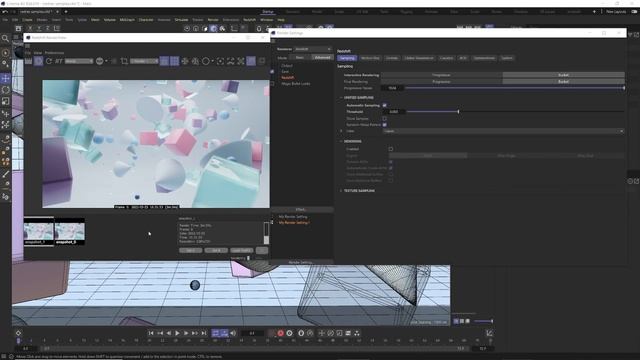Toggle the Save checkbox in Render Settings
The image size is (640, 360).
coord(272,71)
